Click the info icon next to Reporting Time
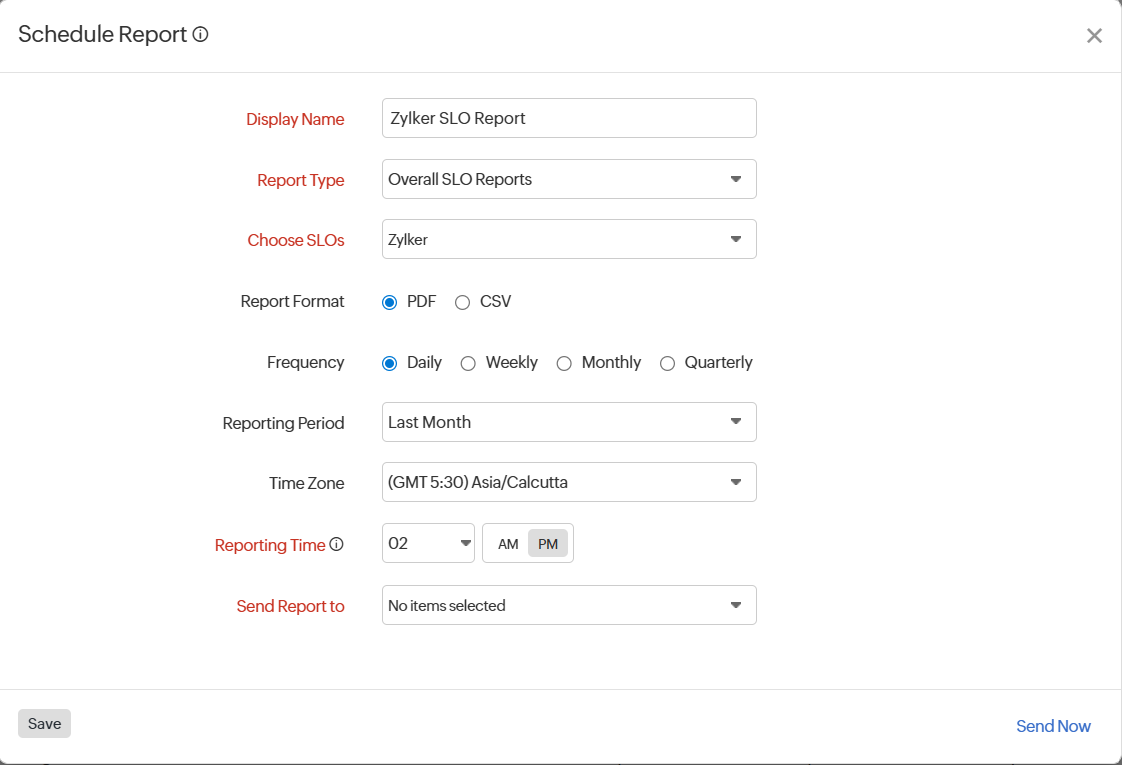This screenshot has height=765, width=1122. coord(336,545)
